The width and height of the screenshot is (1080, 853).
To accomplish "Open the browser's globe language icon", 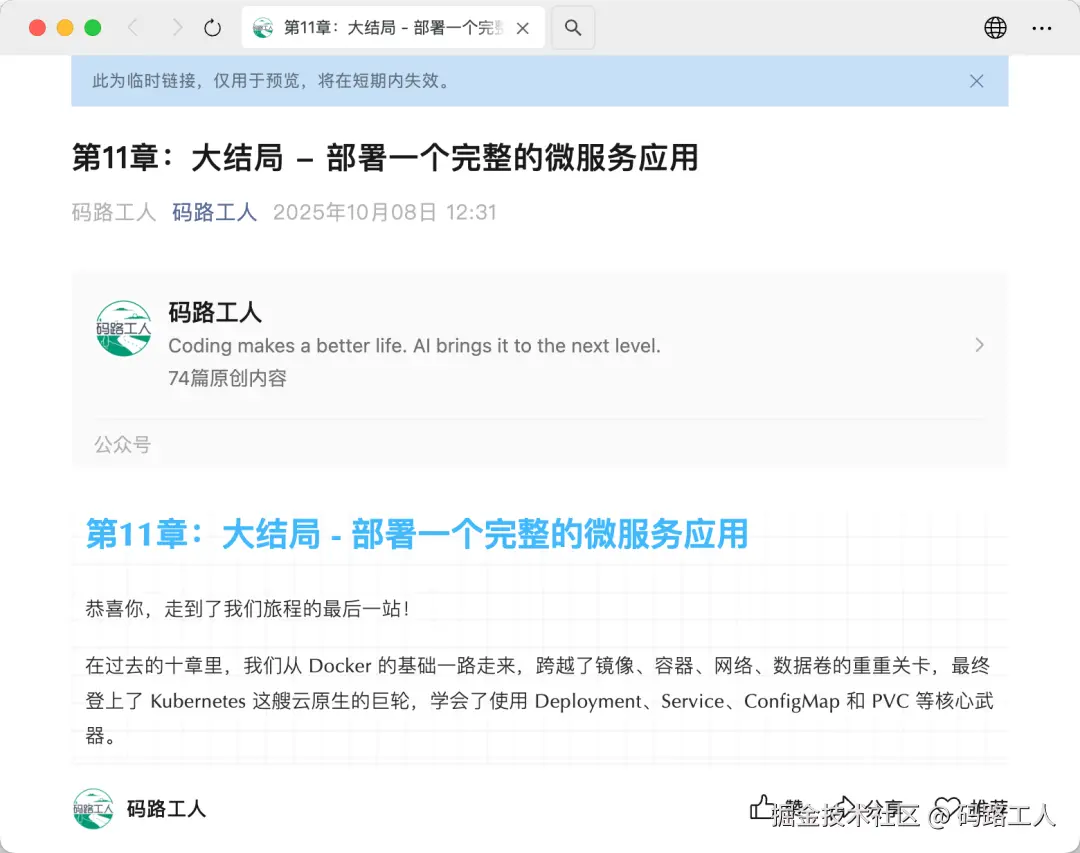I will 996,28.
